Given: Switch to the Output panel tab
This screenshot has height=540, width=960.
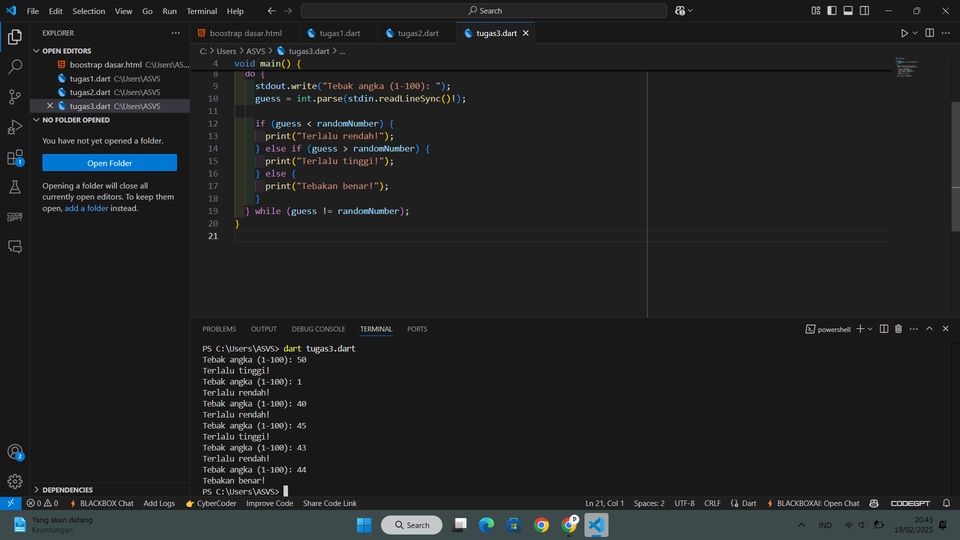Looking at the screenshot, I should [264, 329].
